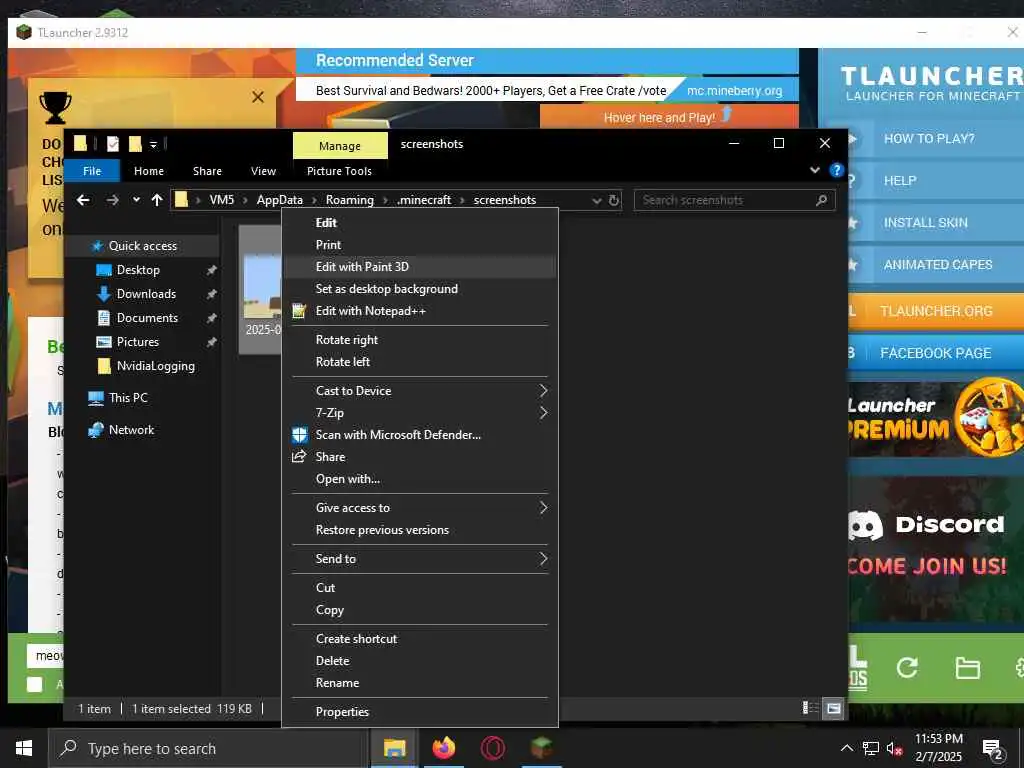Viewport: 1024px width, 768px height.
Task: Click properties icon in Explorer titlebar
Action: (112, 144)
